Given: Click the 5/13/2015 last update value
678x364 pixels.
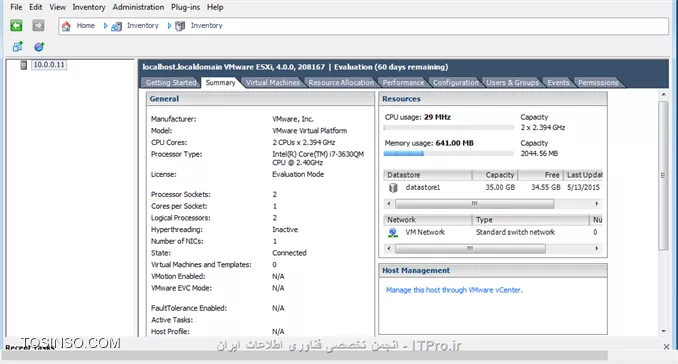Looking at the screenshot, I should coord(583,188).
